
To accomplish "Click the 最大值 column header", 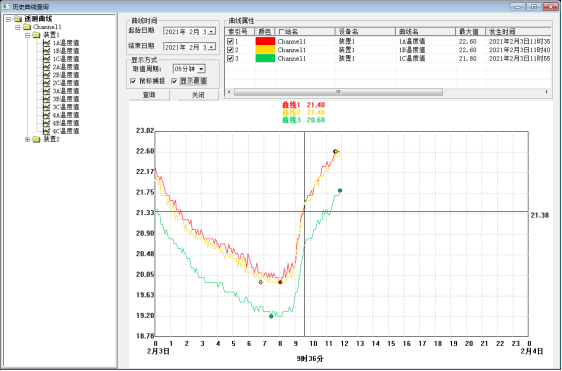I will (x=471, y=32).
